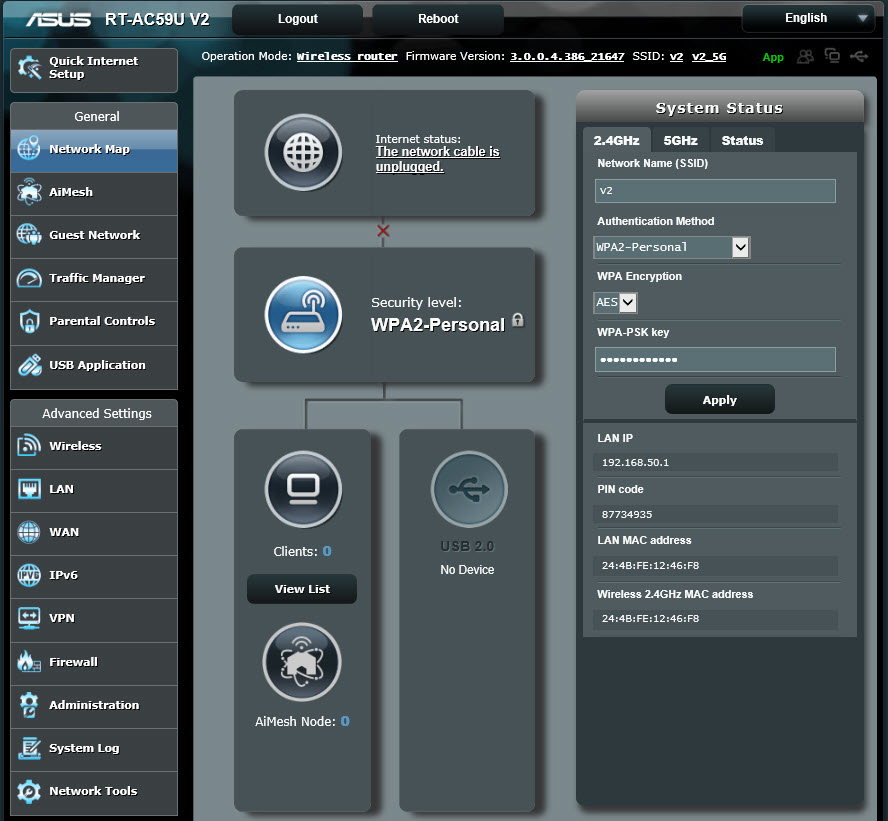Click the LAN IP value 192.168.50.1
Viewport: 888px width, 821px height.
(635, 463)
